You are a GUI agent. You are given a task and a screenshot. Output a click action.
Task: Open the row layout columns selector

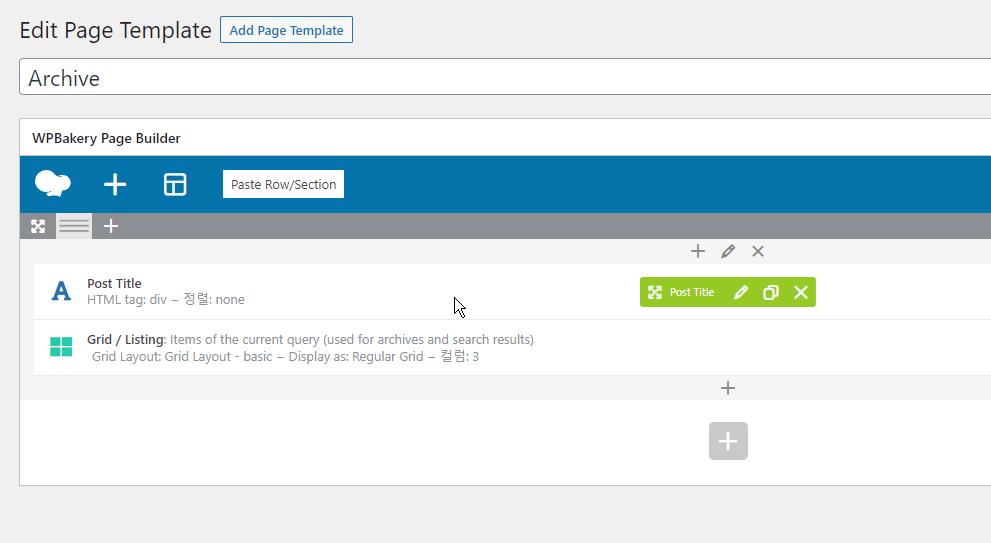[74, 226]
